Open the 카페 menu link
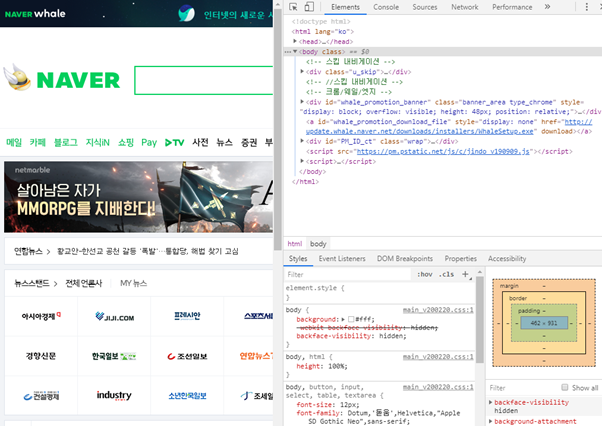Viewport: 602px width, 426px height. pyautogui.click(x=38, y=142)
